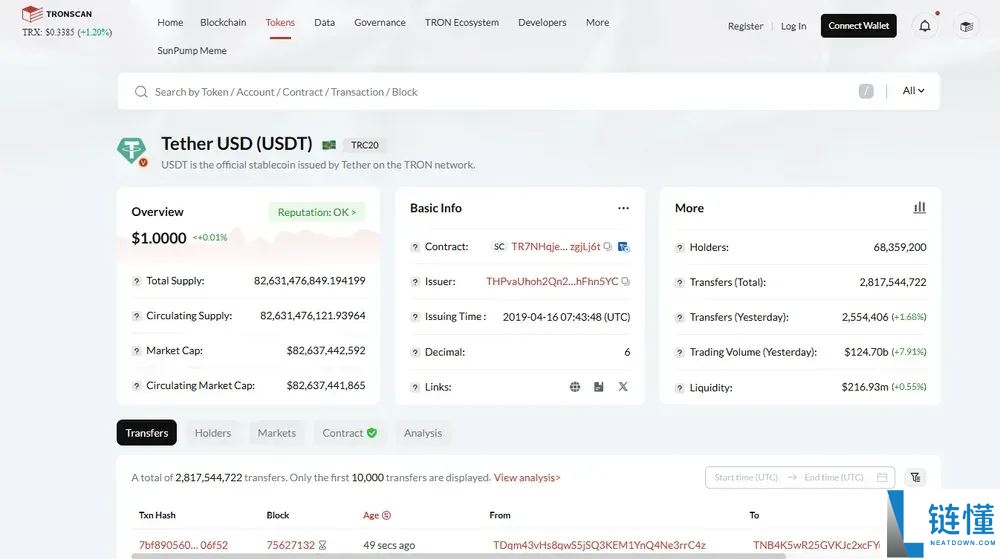Click the Register link
Image resolution: width=1000 pixels, height=559 pixels.
[746, 26]
